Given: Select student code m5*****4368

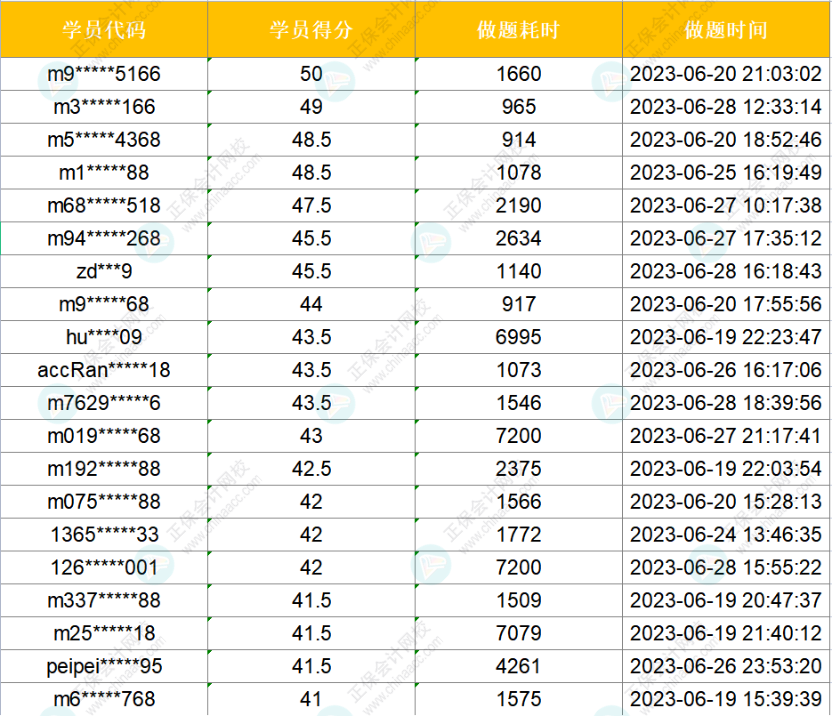Looking at the screenshot, I should (x=104, y=140).
